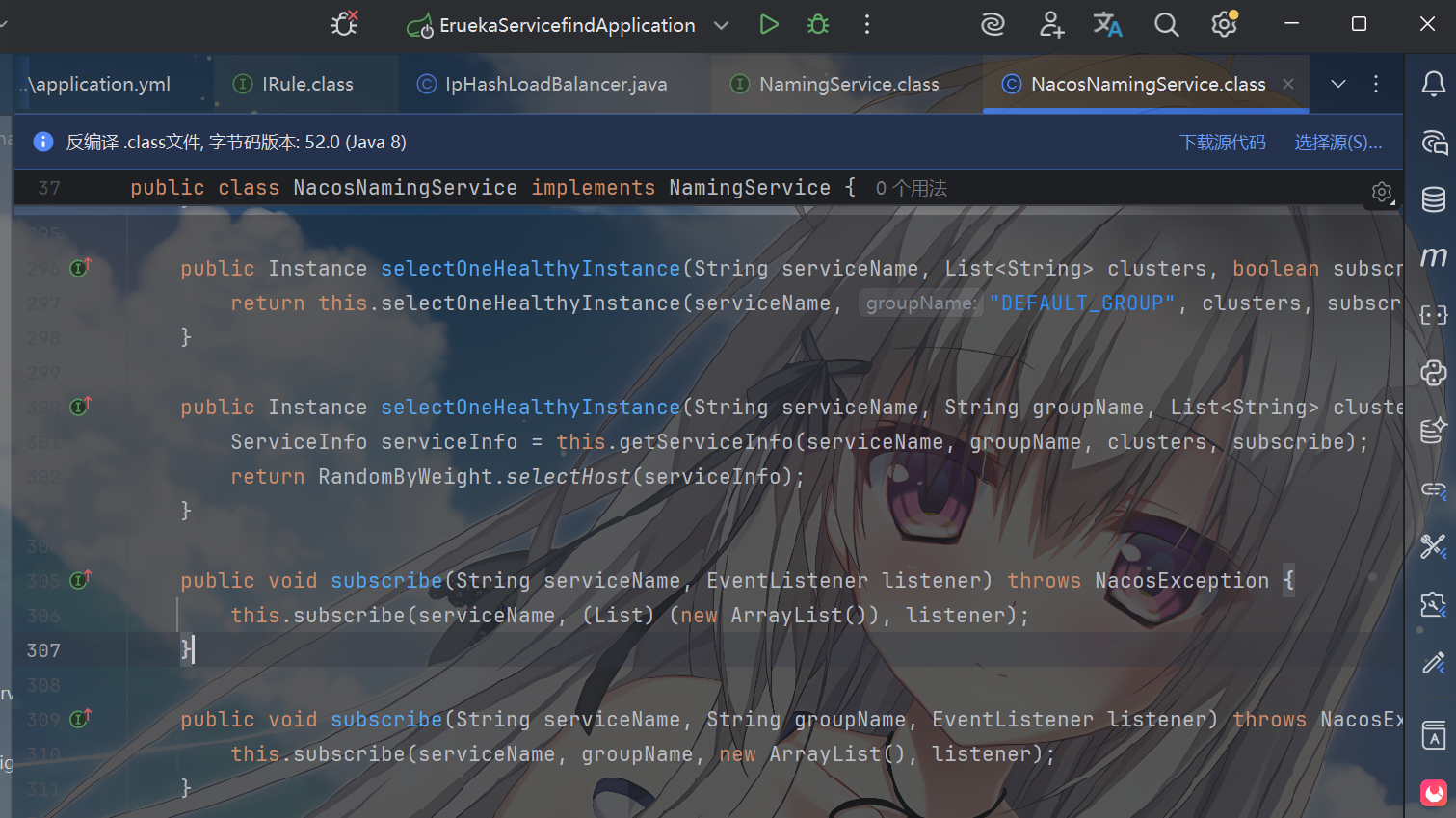
Task: Open the braces endpoints tool window
Action: coord(1434,315)
